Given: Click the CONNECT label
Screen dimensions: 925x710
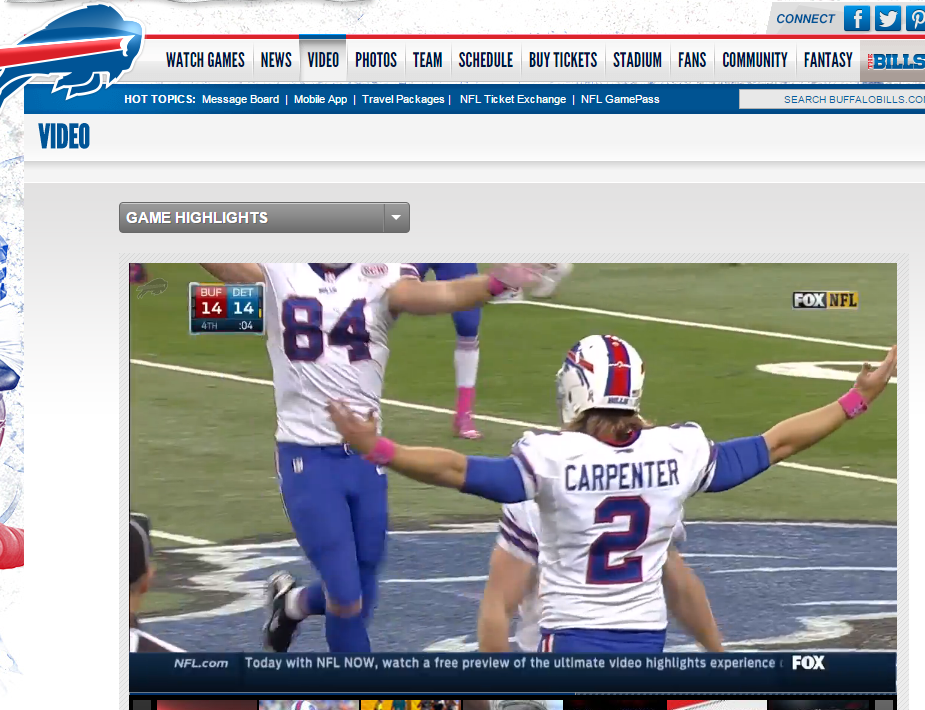Looking at the screenshot, I should (805, 19).
